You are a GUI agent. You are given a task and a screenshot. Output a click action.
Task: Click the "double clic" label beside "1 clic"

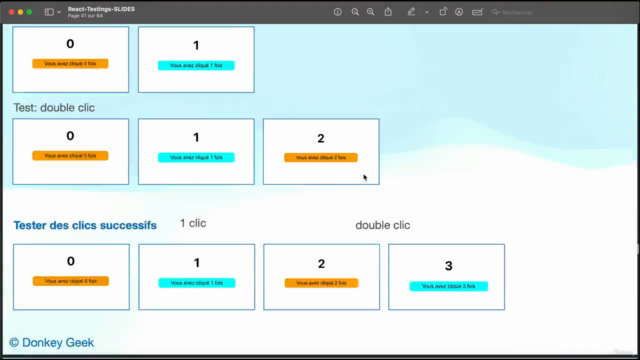[382, 225]
